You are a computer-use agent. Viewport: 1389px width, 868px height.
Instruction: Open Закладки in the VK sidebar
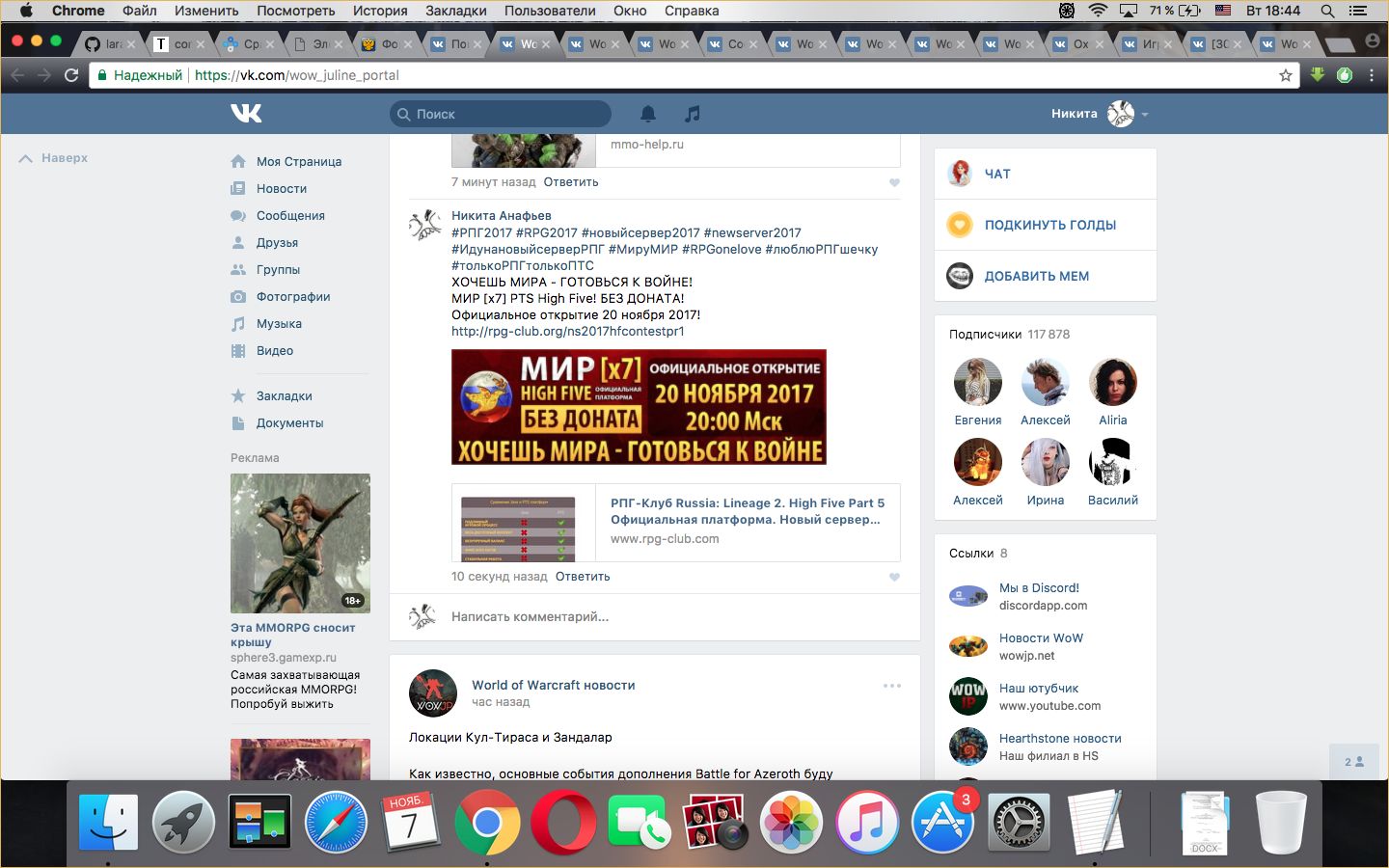271,396
